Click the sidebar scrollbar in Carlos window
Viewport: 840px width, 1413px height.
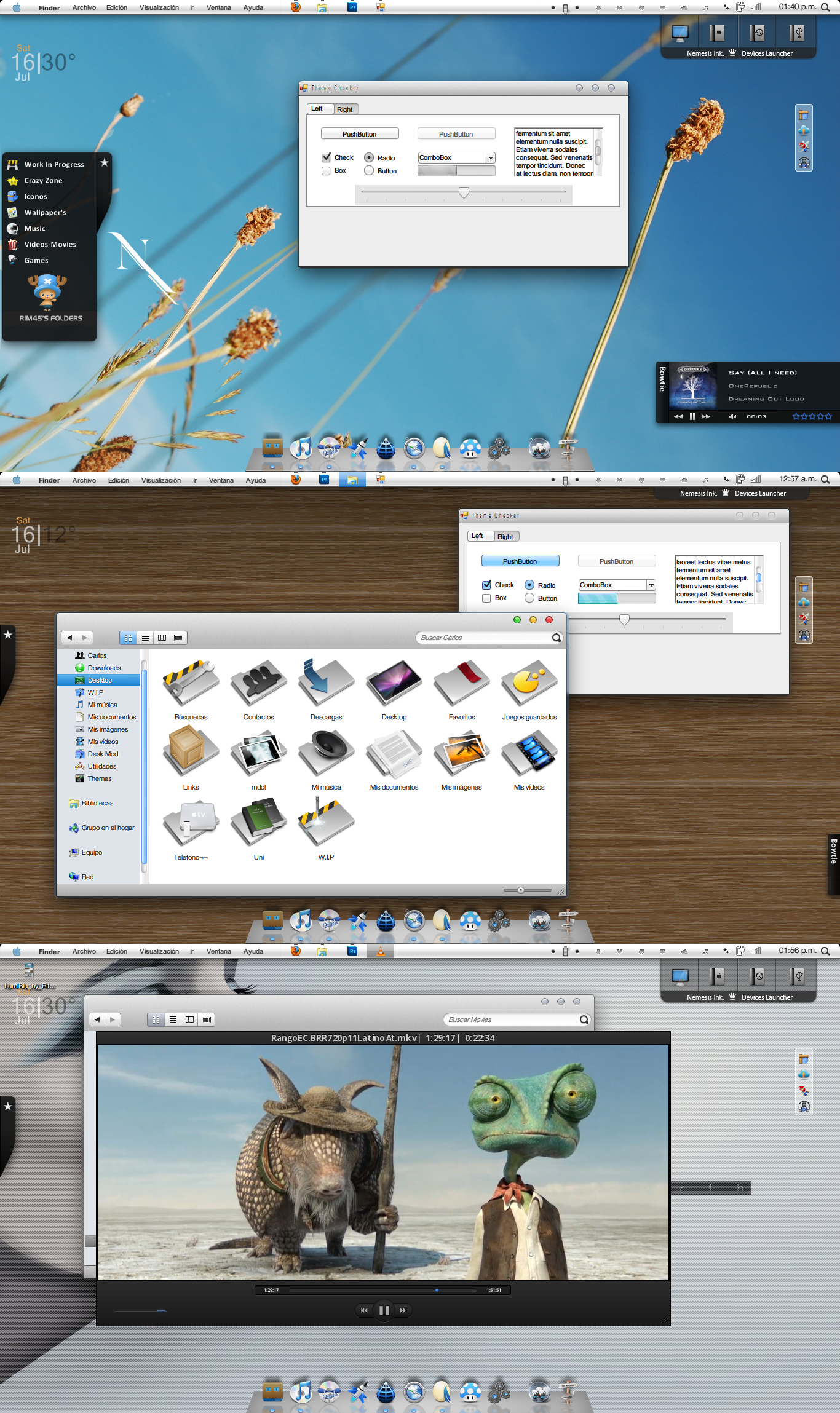(144, 766)
